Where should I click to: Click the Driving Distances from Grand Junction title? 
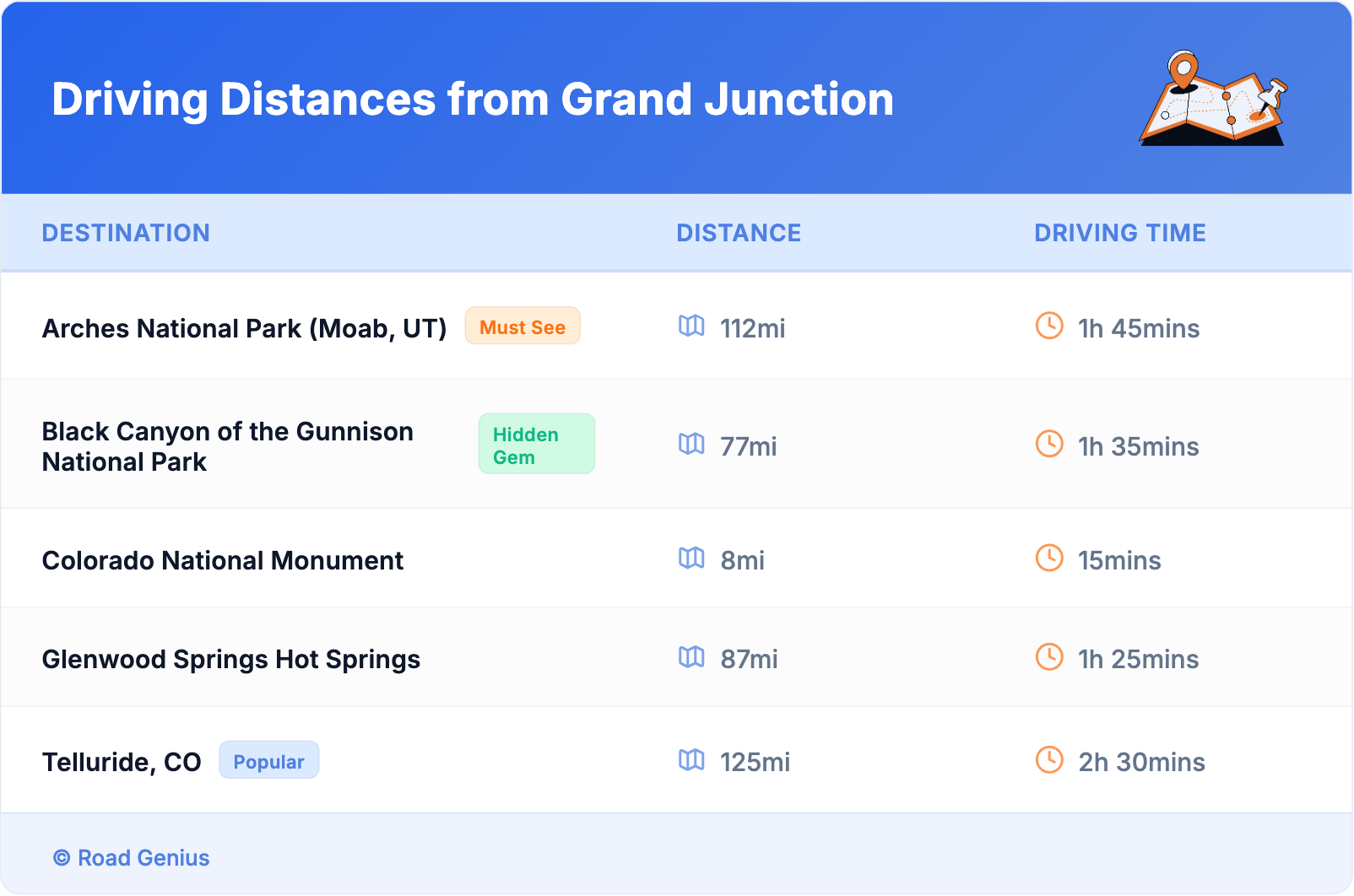(x=473, y=100)
